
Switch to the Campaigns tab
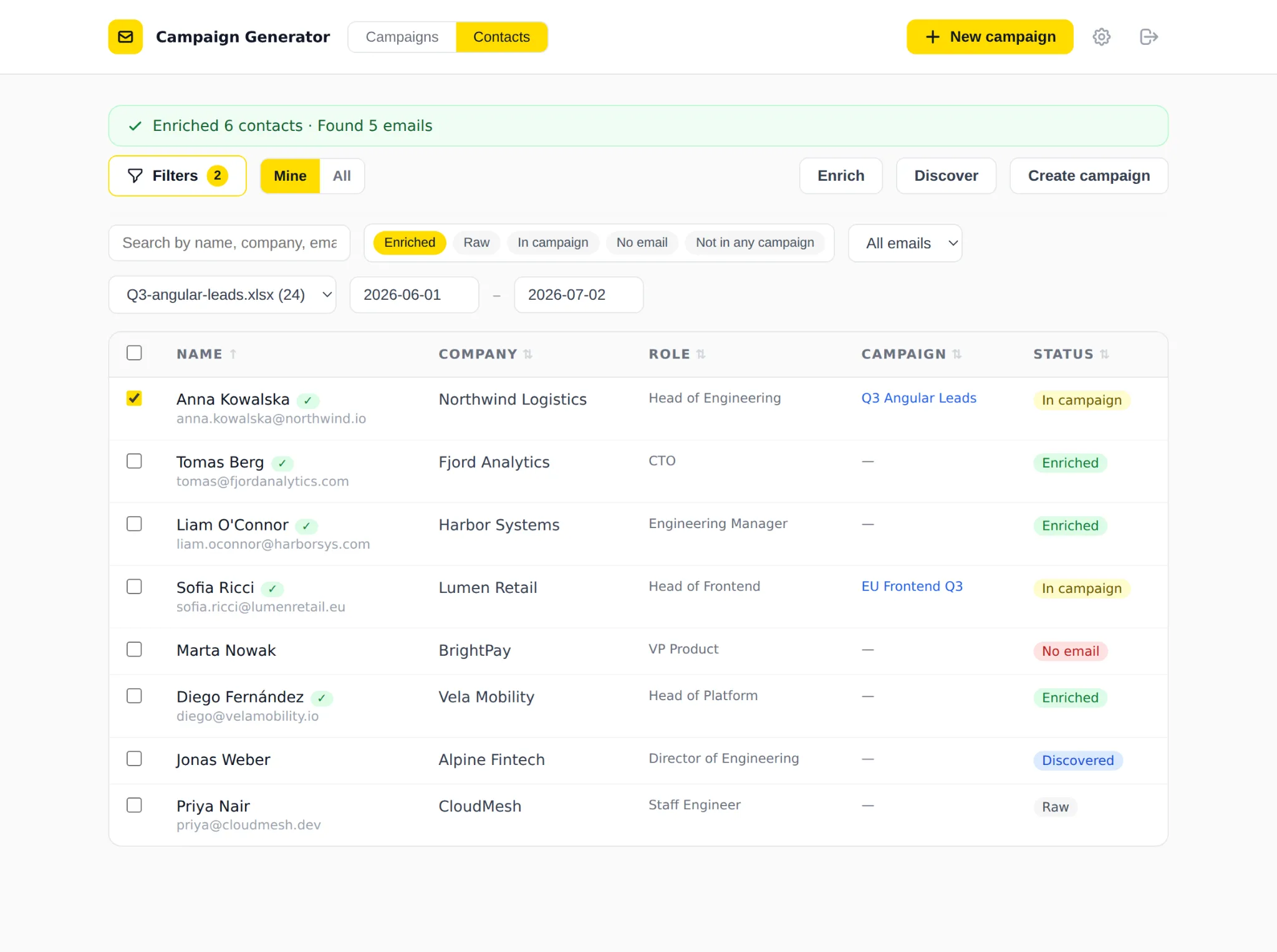[402, 37]
